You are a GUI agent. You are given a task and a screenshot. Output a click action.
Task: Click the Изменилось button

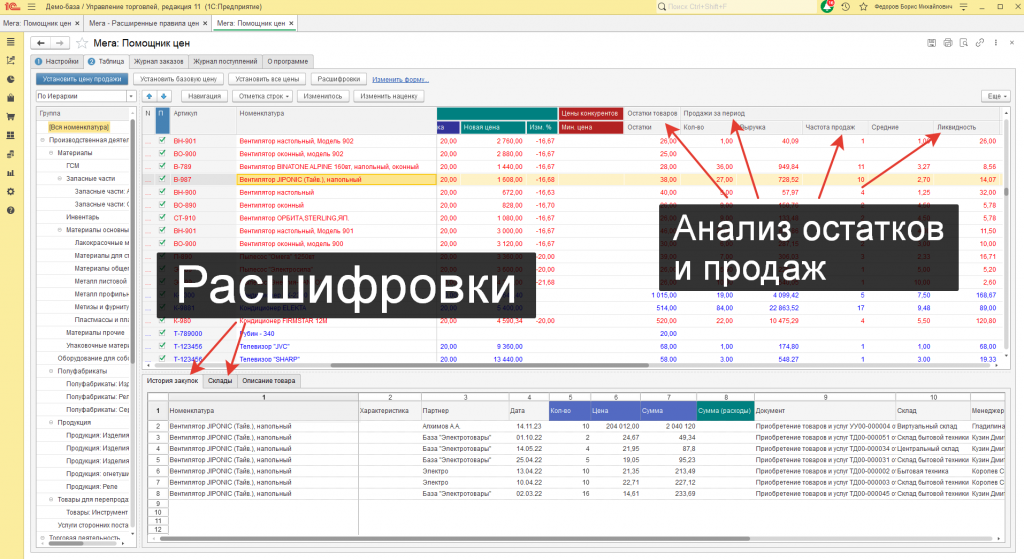click(x=323, y=96)
